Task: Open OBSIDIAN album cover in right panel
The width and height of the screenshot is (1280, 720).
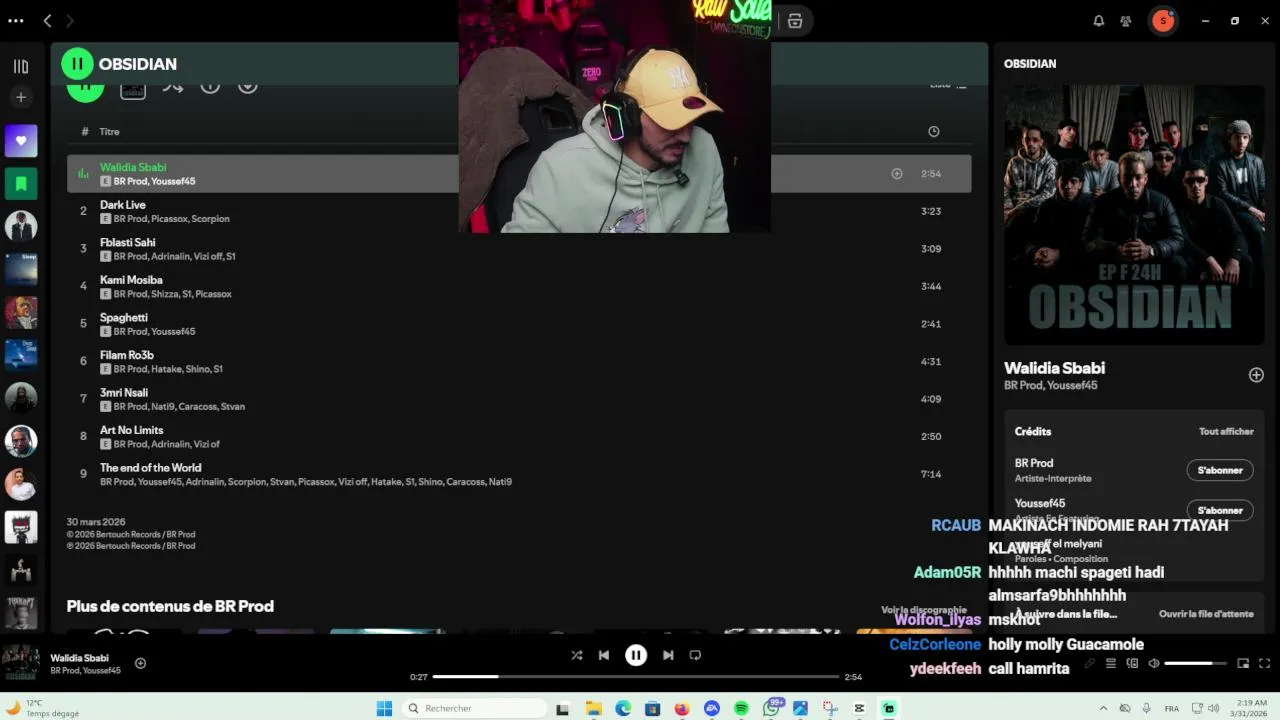Action: pyautogui.click(x=1134, y=214)
